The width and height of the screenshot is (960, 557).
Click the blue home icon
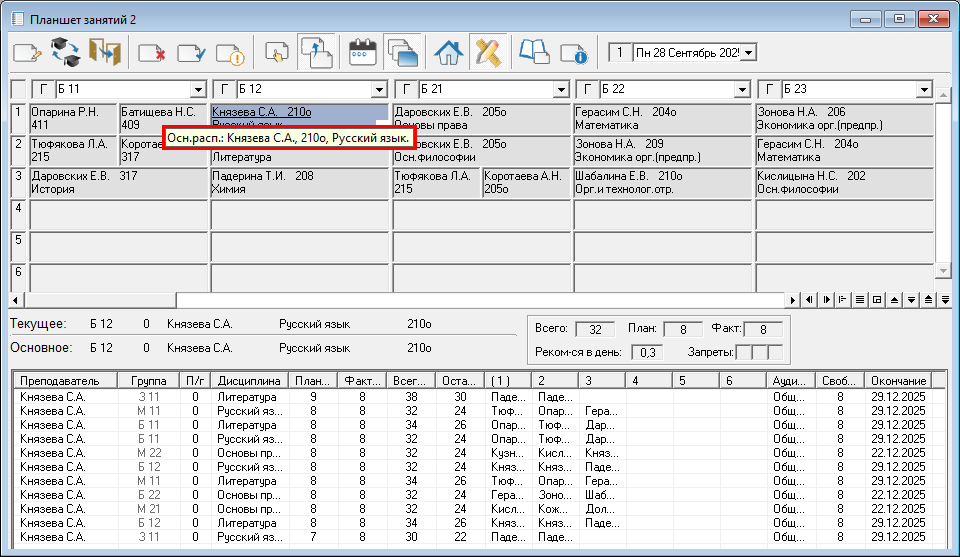coord(449,52)
